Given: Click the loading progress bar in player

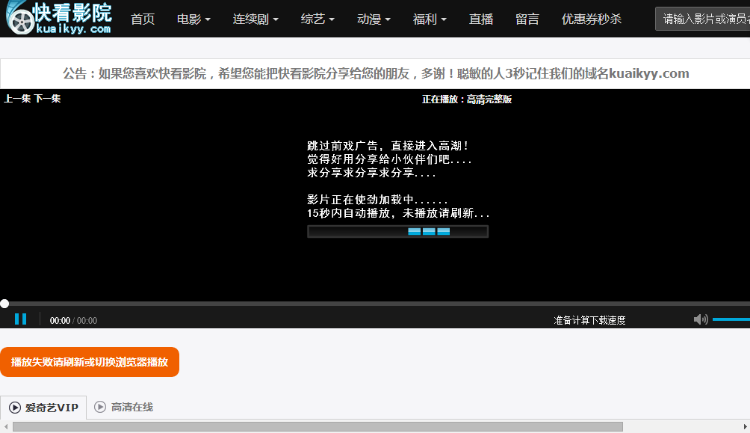Looking at the screenshot, I should [x=397, y=232].
